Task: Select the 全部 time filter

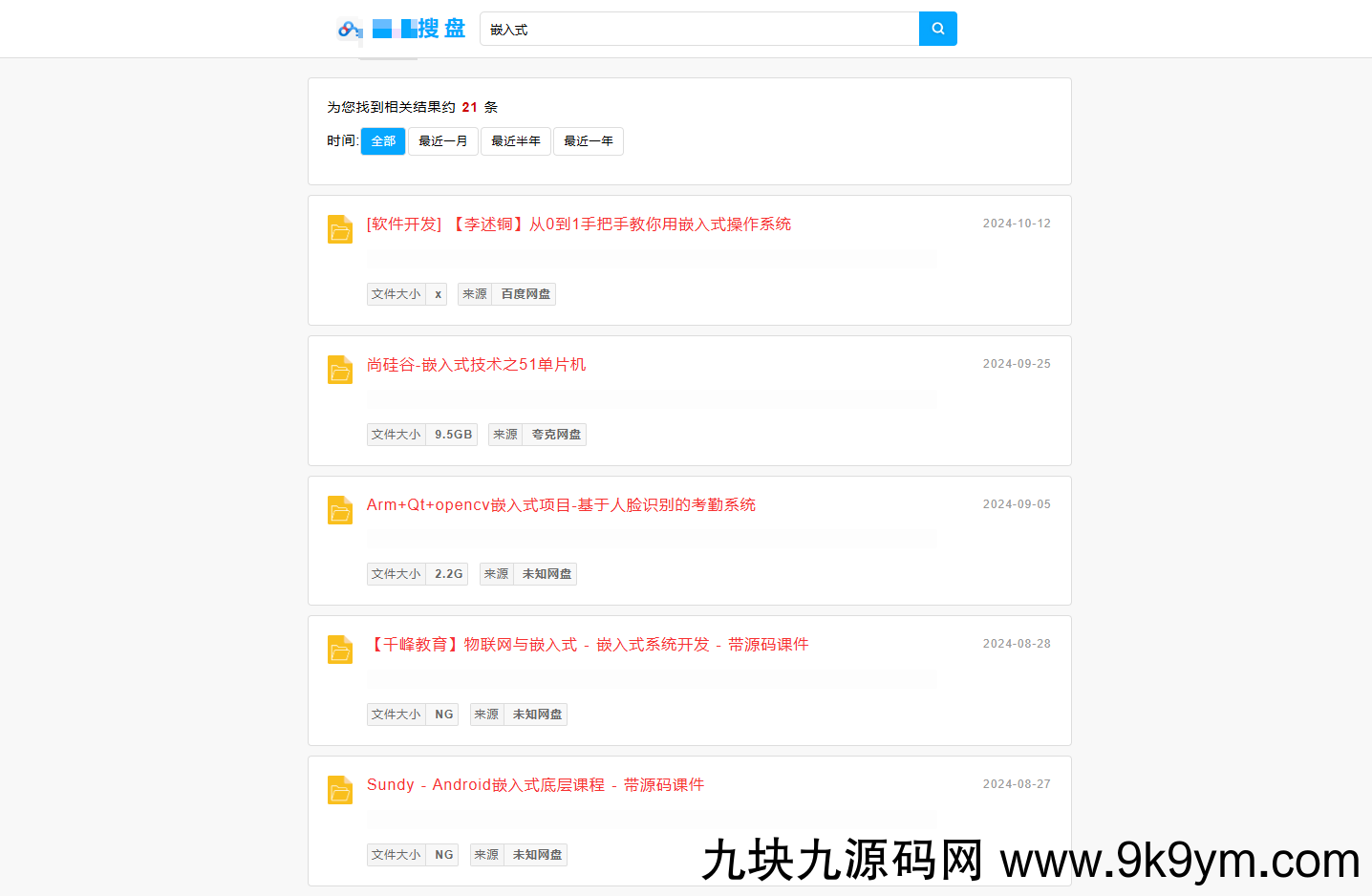Action: [x=383, y=141]
